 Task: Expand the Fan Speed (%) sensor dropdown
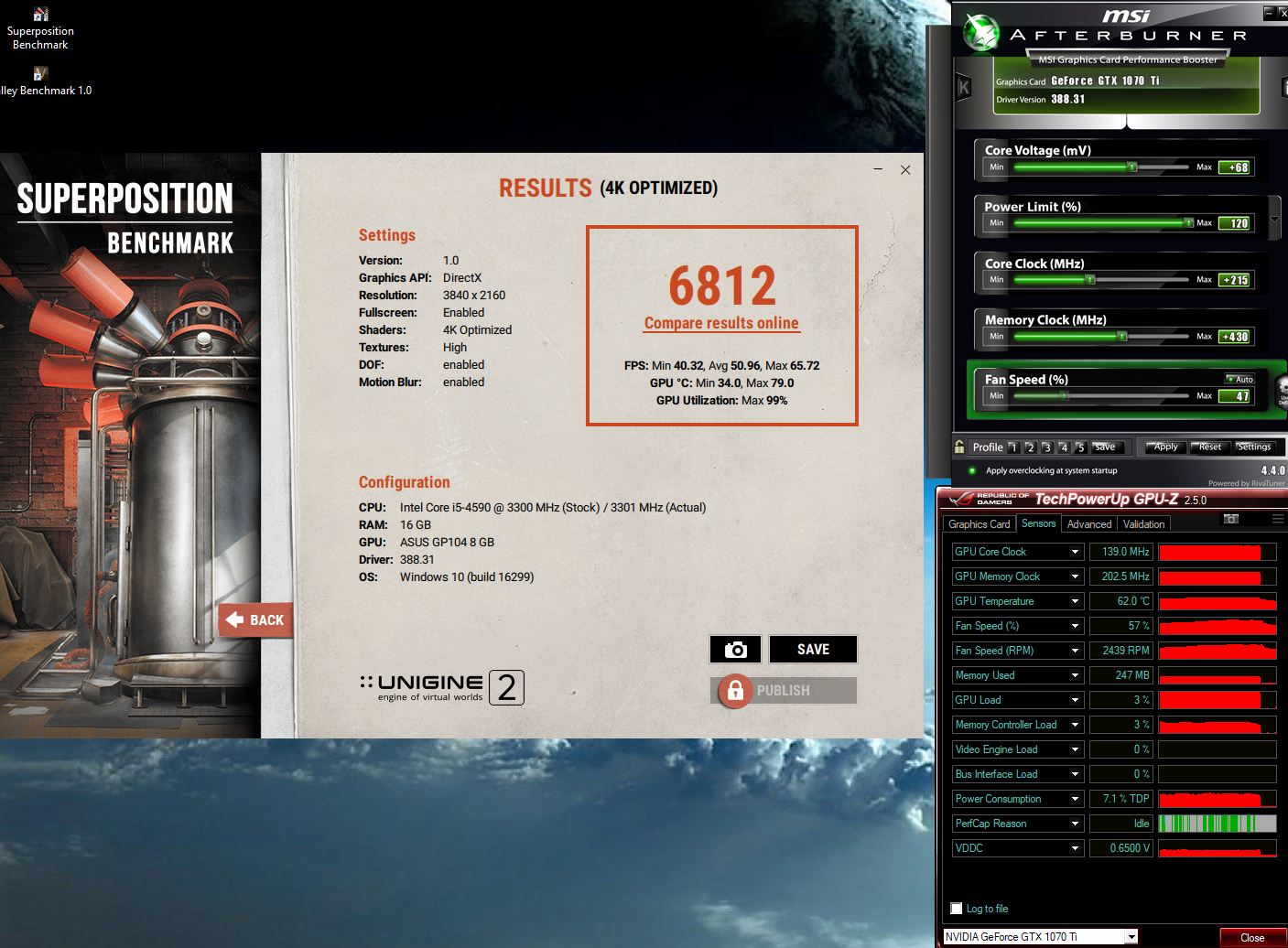coord(1076,626)
